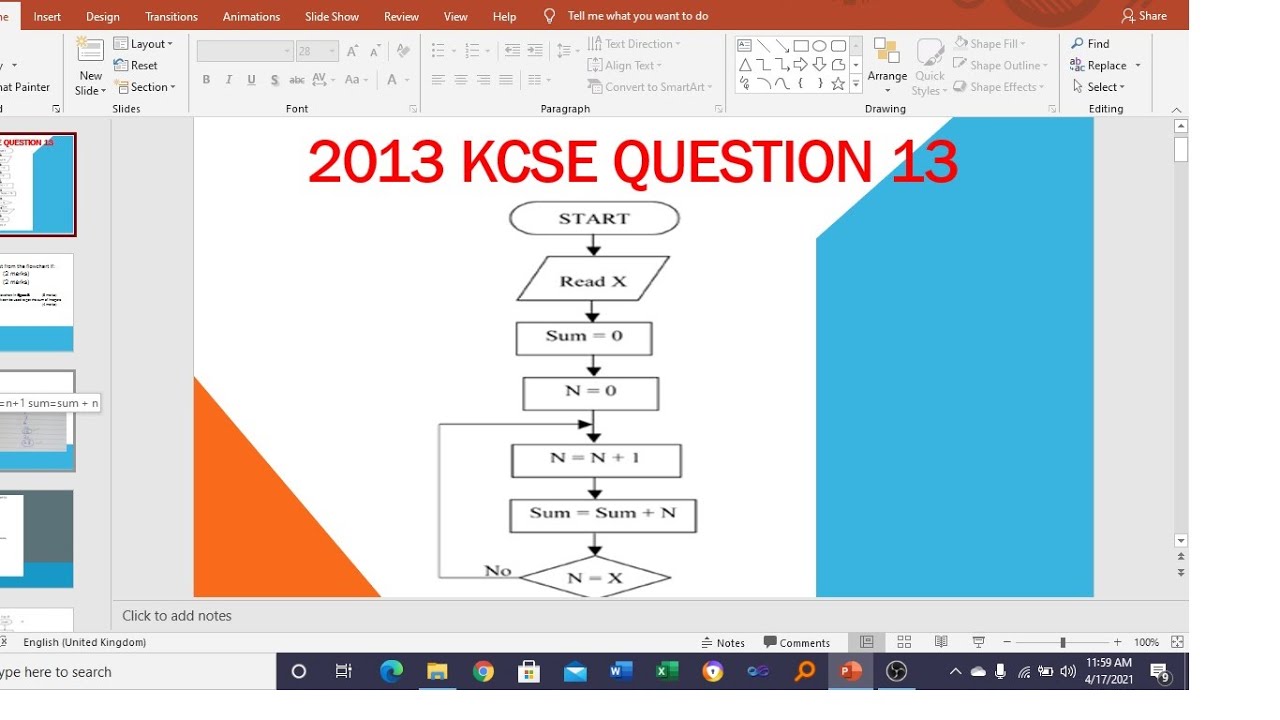The width and height of the screenshot is (1280, 720).
Task: Click the Decrease List Level icon
Action: [512, 50]
